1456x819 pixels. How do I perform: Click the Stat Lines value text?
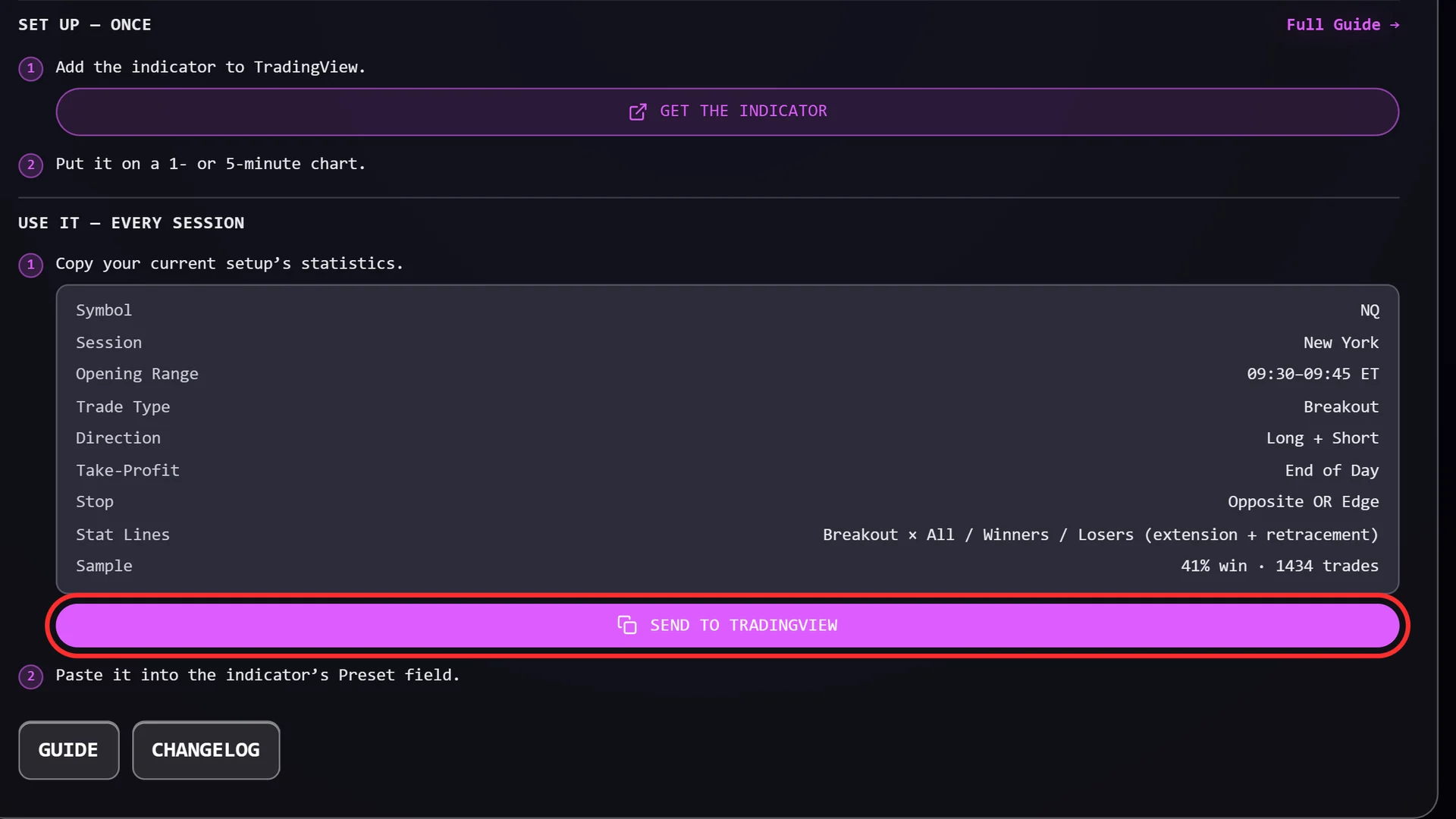pos(1100,535)
